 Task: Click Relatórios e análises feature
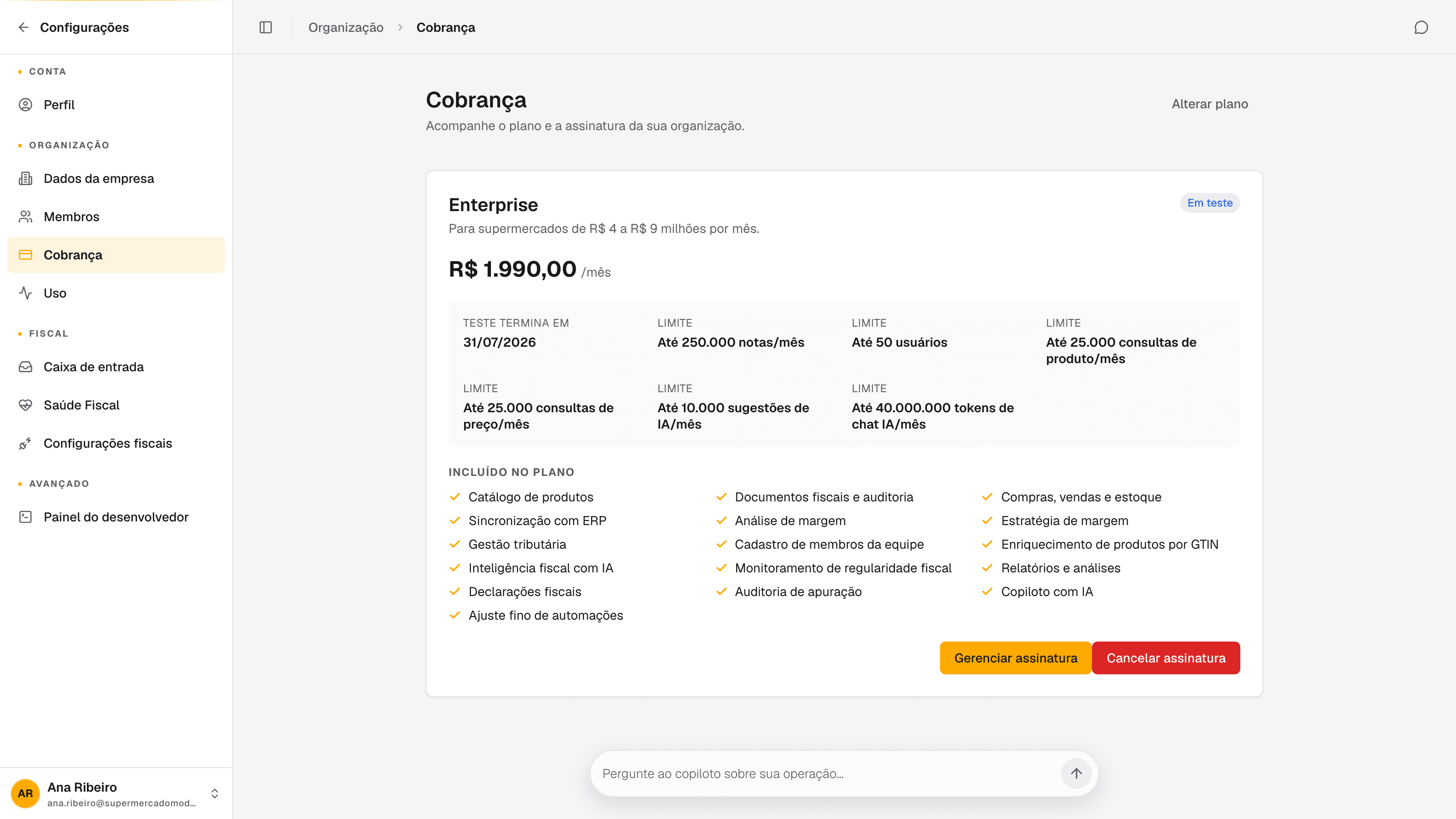[x=1061, y=568]
